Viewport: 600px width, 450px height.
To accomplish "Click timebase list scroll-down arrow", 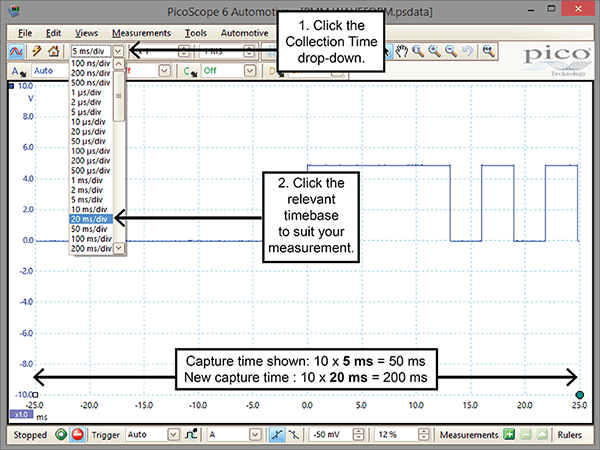I will (x=119, y=248).
